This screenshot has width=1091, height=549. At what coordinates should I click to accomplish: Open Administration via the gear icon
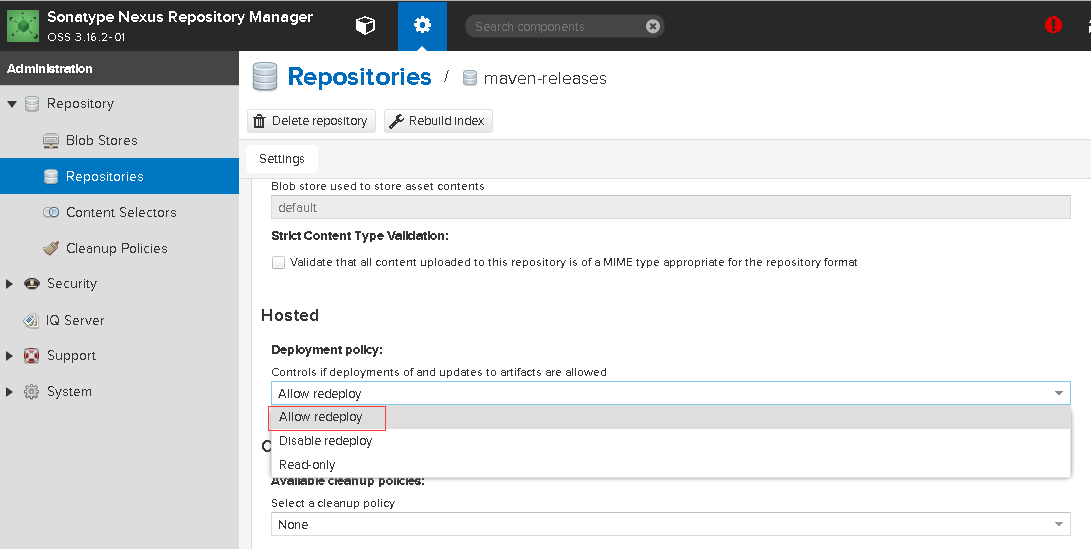(422, 26)
